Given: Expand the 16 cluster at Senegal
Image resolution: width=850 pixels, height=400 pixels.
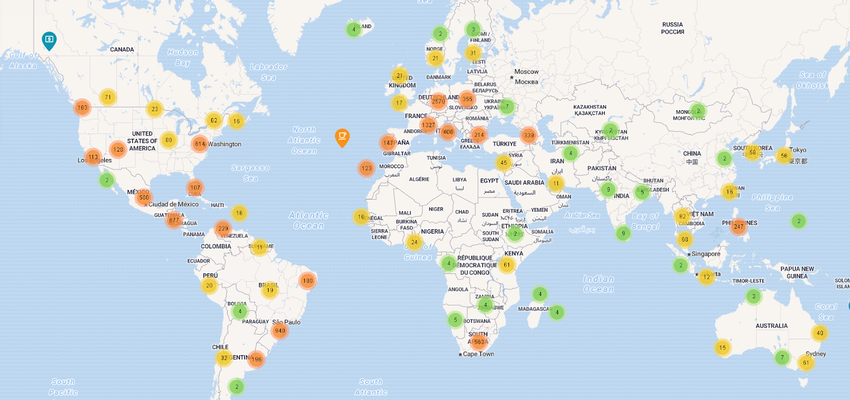Looking at the screenshot, I should (x=361, y=217).
